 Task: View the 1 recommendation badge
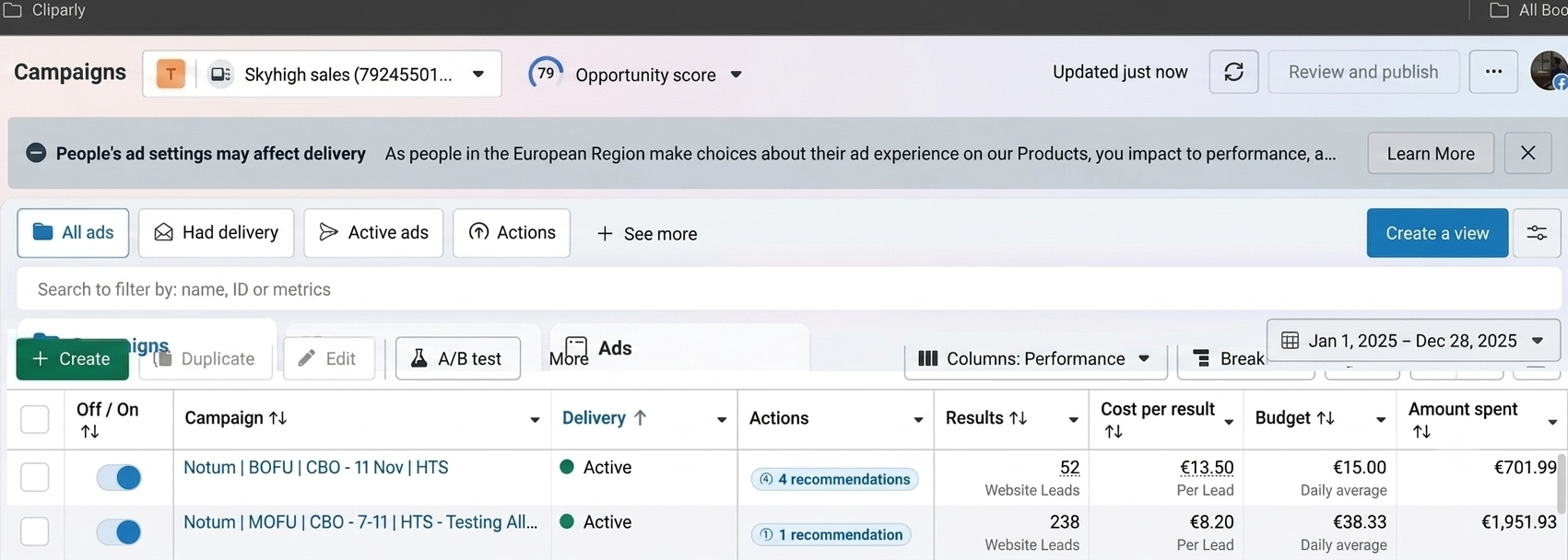tap(831, 534)
